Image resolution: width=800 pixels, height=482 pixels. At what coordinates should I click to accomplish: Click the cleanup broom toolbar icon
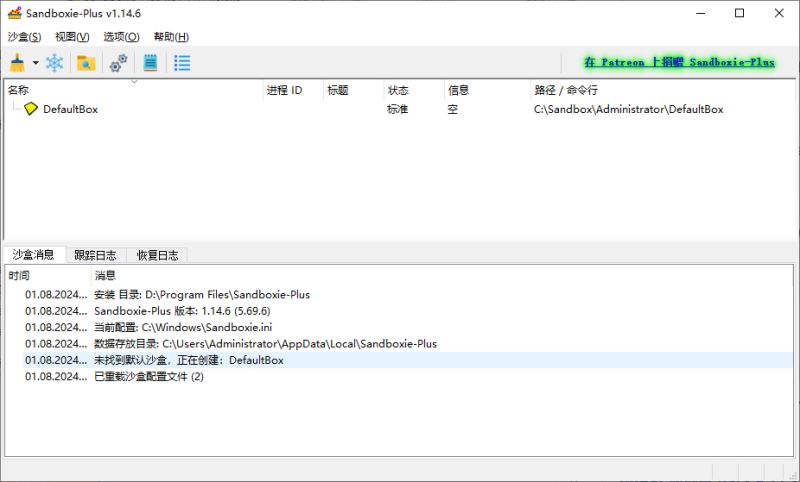[17, 63]
